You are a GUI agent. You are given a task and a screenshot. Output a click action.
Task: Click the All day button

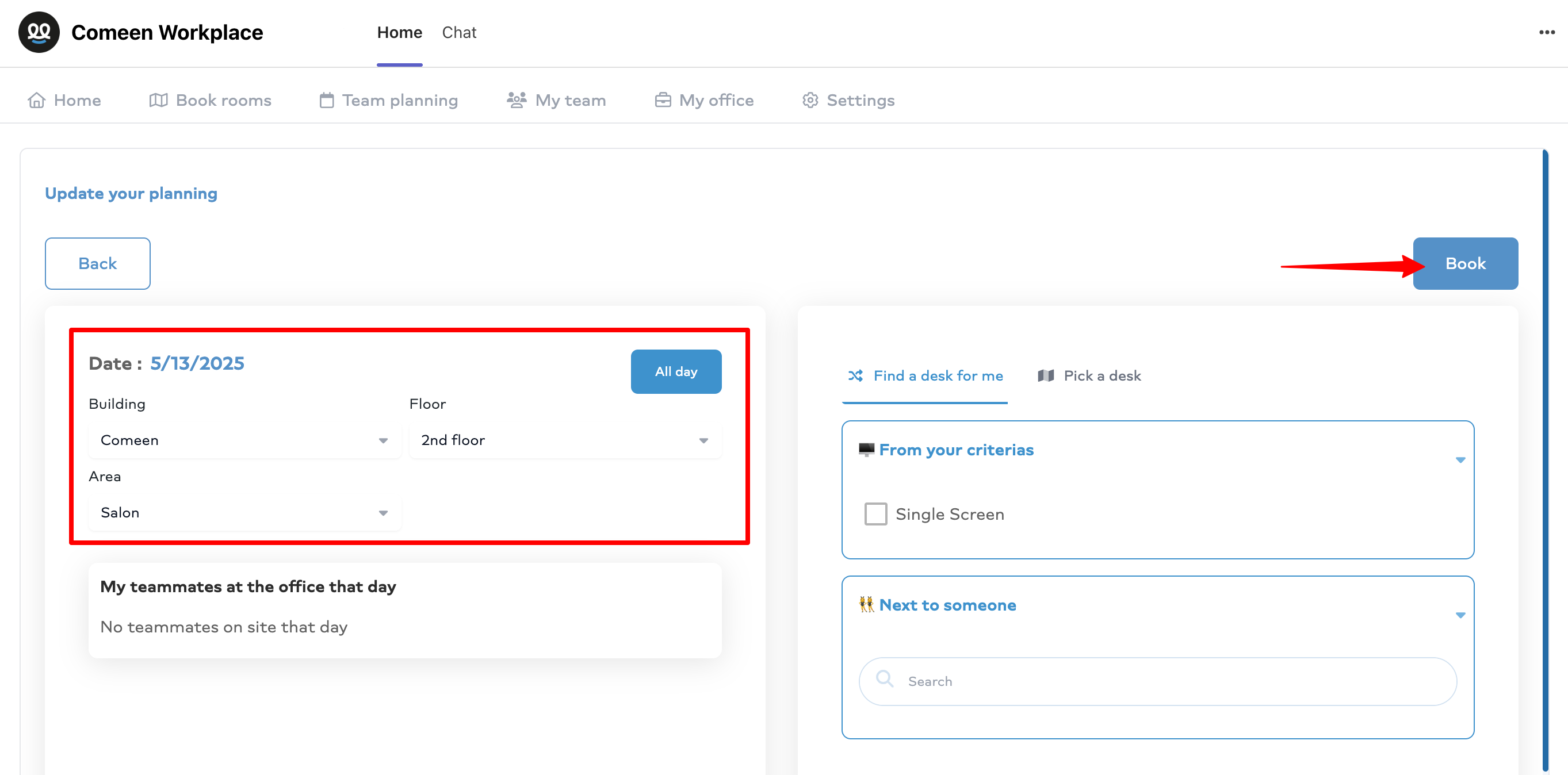click(x=676, y=371)
